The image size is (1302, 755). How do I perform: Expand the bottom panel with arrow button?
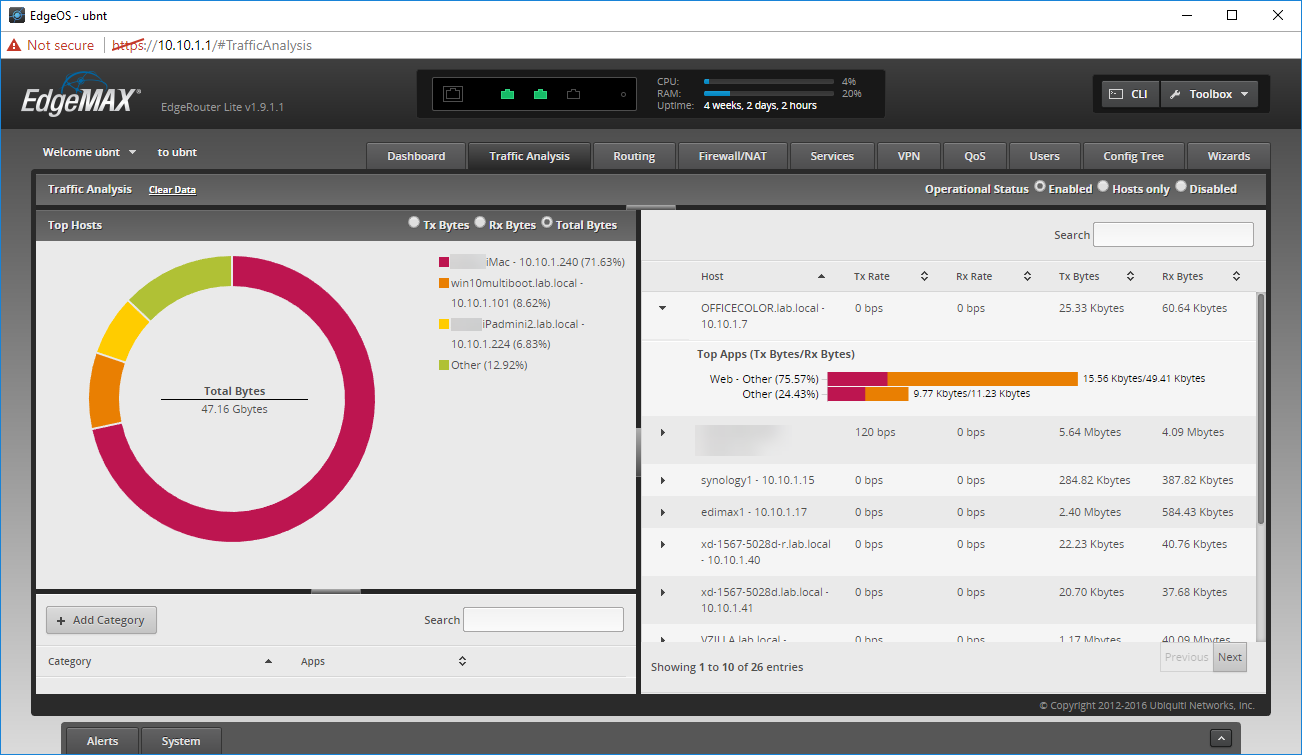tap(1220, 738)
